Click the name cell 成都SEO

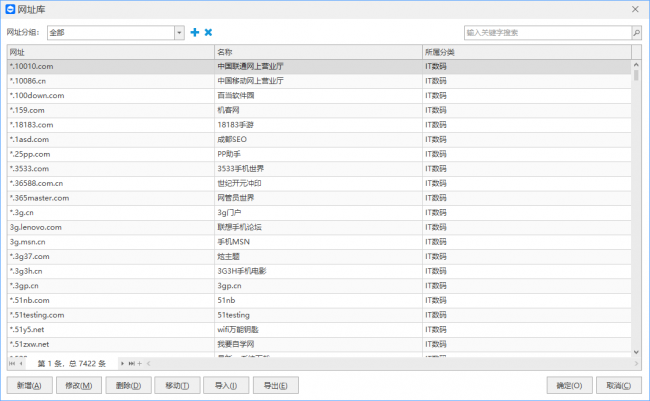(318, 139)
